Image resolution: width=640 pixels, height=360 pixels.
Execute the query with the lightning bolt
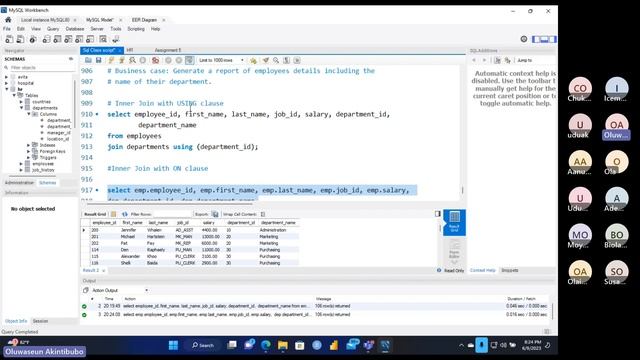pos(111,60)
